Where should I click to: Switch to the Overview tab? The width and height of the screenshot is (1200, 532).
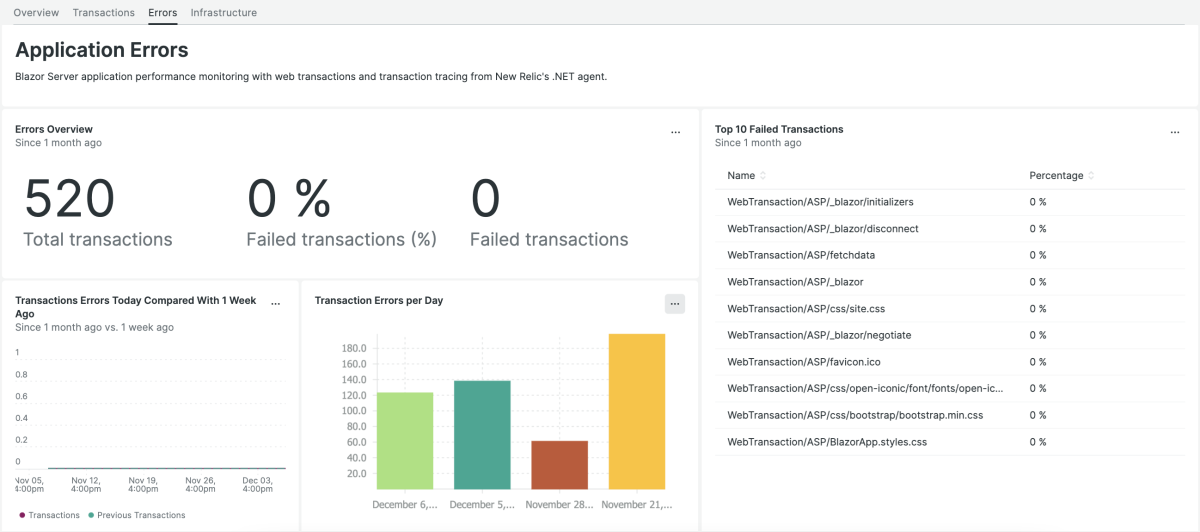point(36,13)
